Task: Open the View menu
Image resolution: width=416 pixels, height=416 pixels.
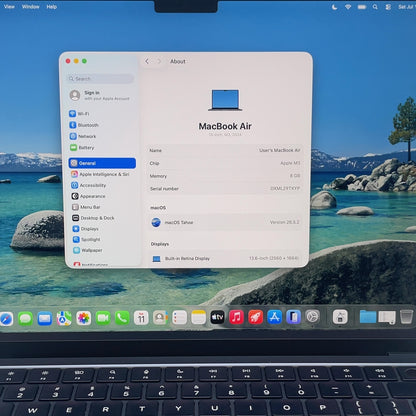Action: (x=9, y=6)
